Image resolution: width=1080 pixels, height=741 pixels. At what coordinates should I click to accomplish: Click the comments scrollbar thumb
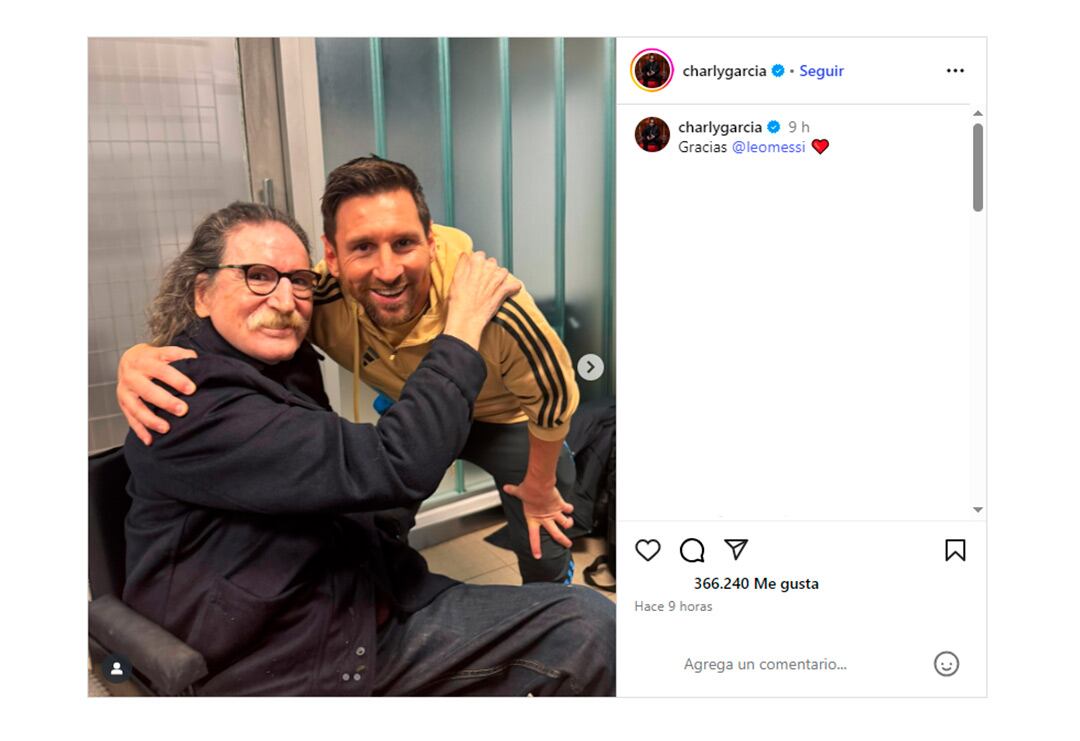click(977, 167)
